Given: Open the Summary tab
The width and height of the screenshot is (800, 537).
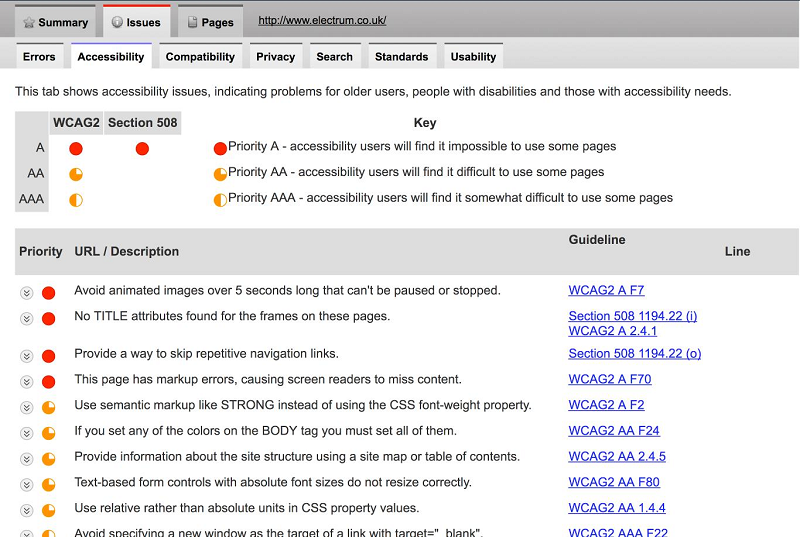Looking at the screenshot, I should pos(56,22).
